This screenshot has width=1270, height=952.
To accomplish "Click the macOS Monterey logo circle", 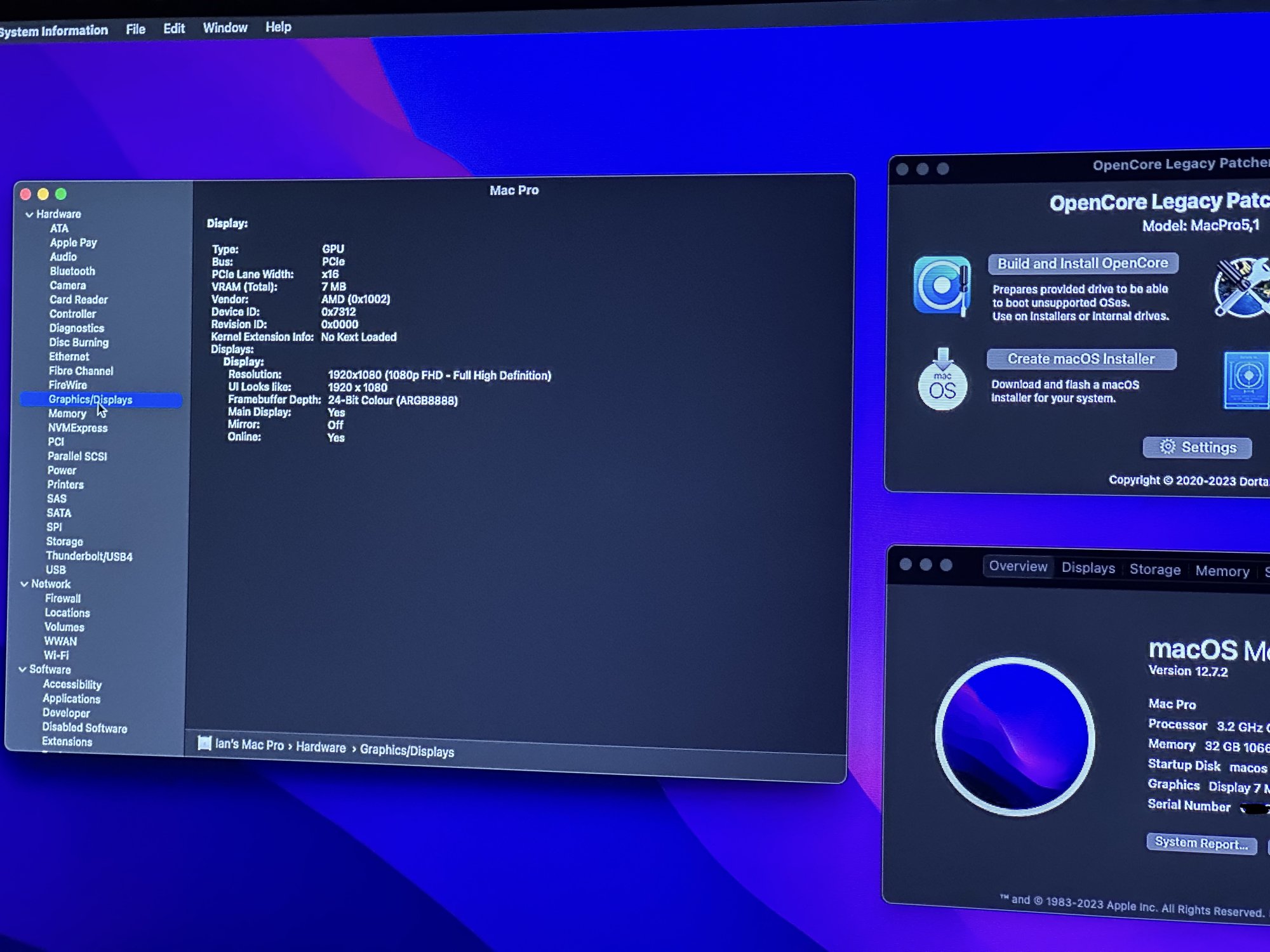I will (x=1015, y=736).
